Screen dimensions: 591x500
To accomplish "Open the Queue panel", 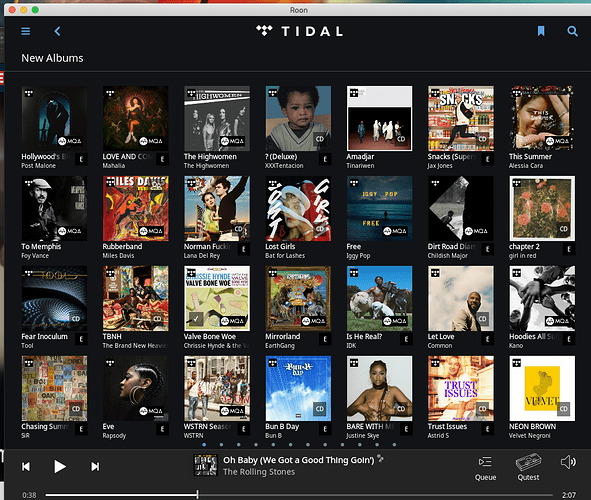I will click(485, 467).
